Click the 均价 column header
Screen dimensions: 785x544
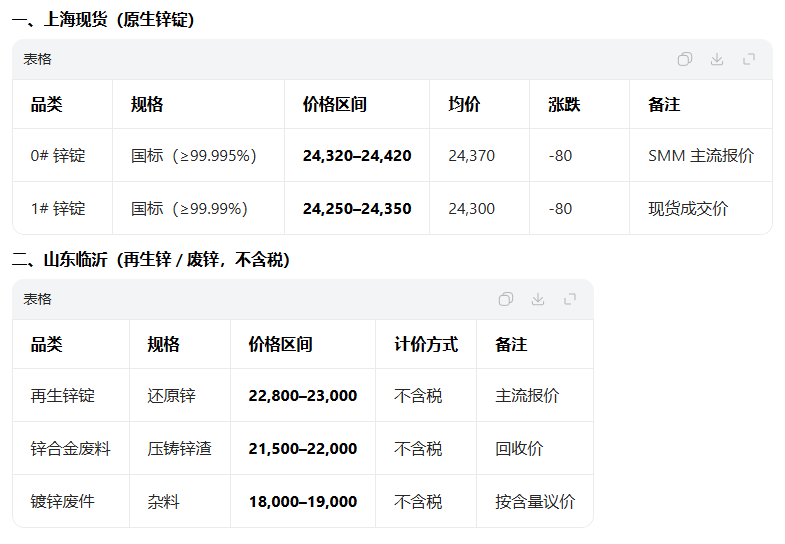465,104
